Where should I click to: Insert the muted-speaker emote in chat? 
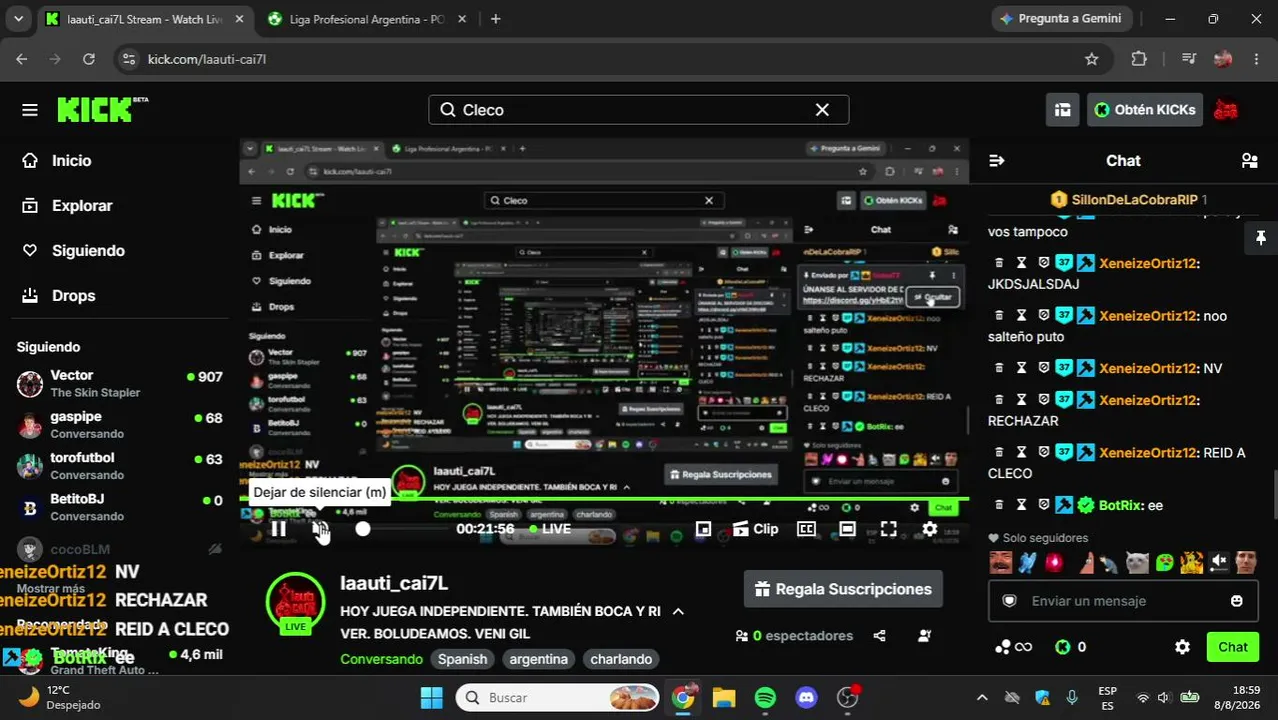click(1218, 563)
